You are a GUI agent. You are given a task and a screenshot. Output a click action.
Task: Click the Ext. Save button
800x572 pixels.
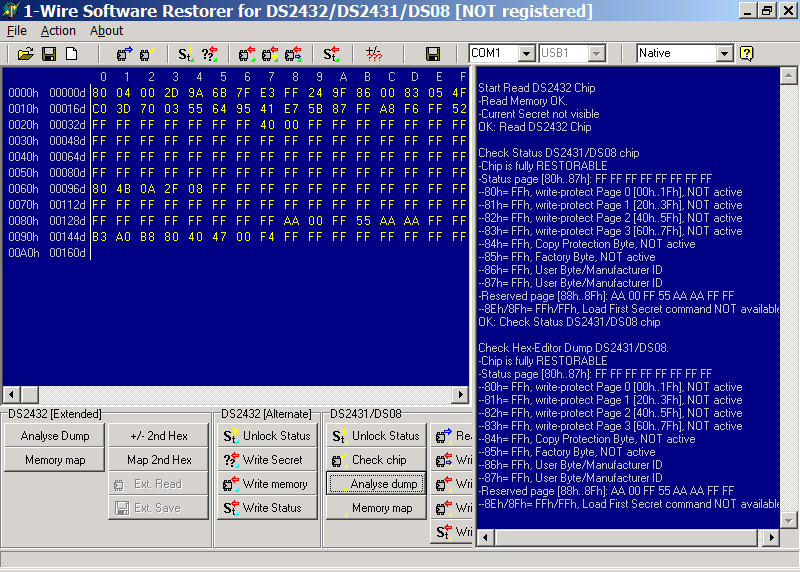[159, 508]
